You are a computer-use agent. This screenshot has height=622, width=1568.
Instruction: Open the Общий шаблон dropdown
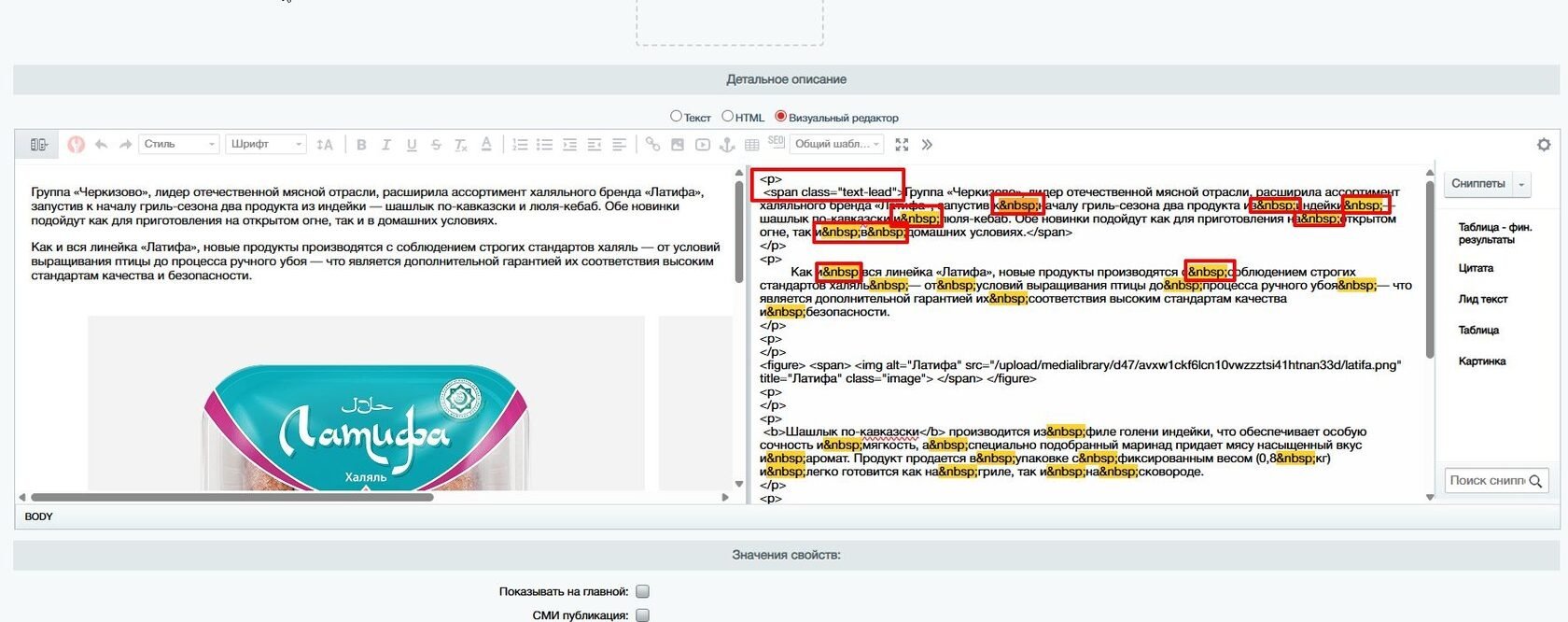pyautogui.click(x=837, y=144)
